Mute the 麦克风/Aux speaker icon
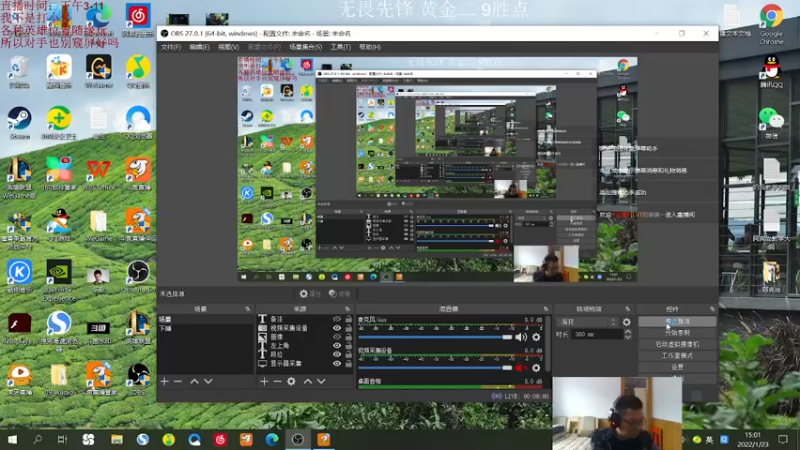The width and height of the screenshot is (800, 450). pos(520,337)
